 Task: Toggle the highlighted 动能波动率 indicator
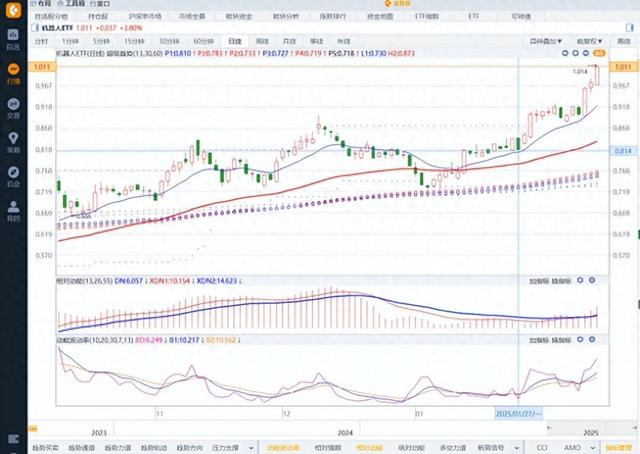(283, 448)
